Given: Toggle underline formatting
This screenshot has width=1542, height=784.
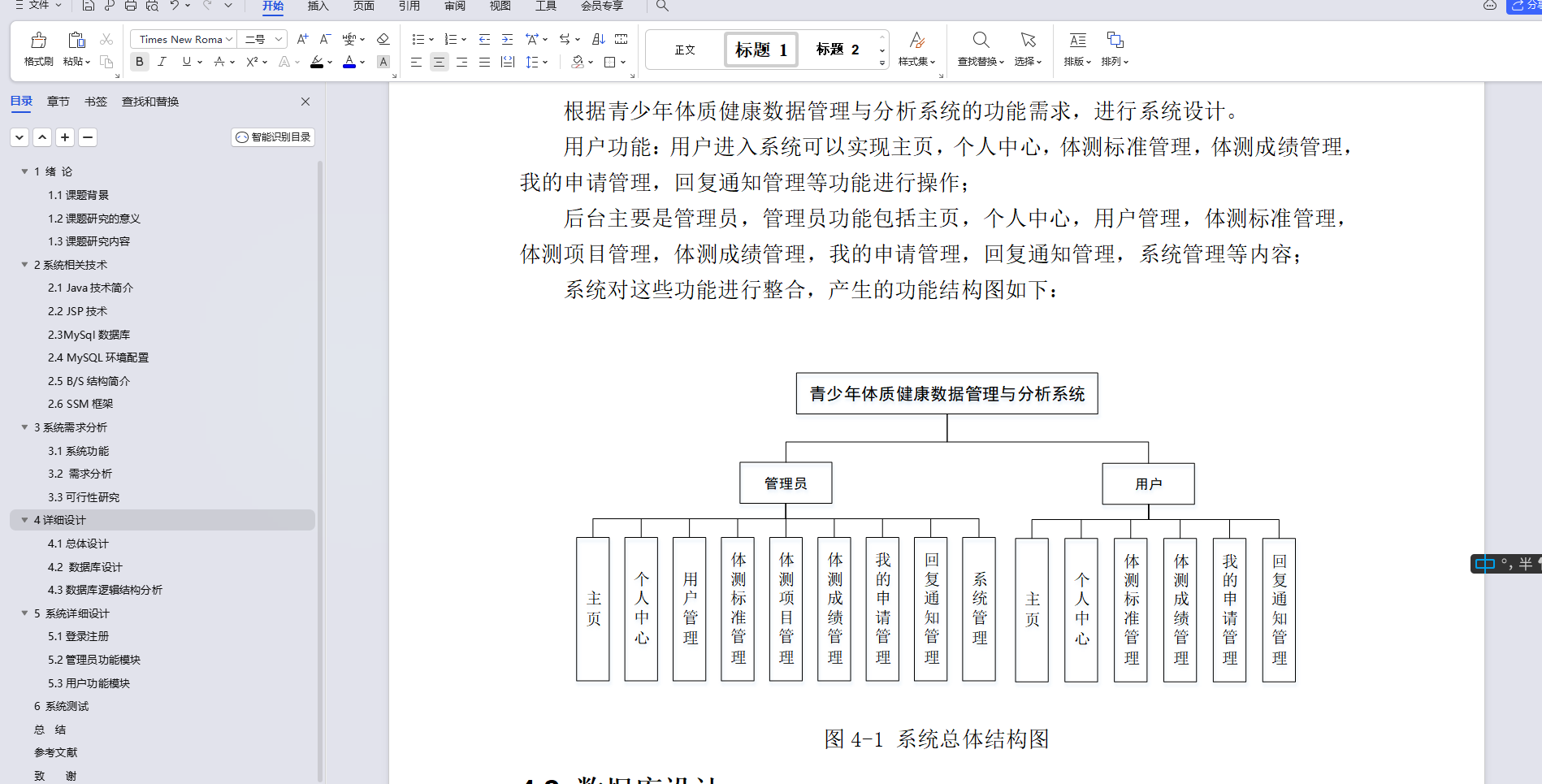Looking at the screenshot, I should click(185, 61).
